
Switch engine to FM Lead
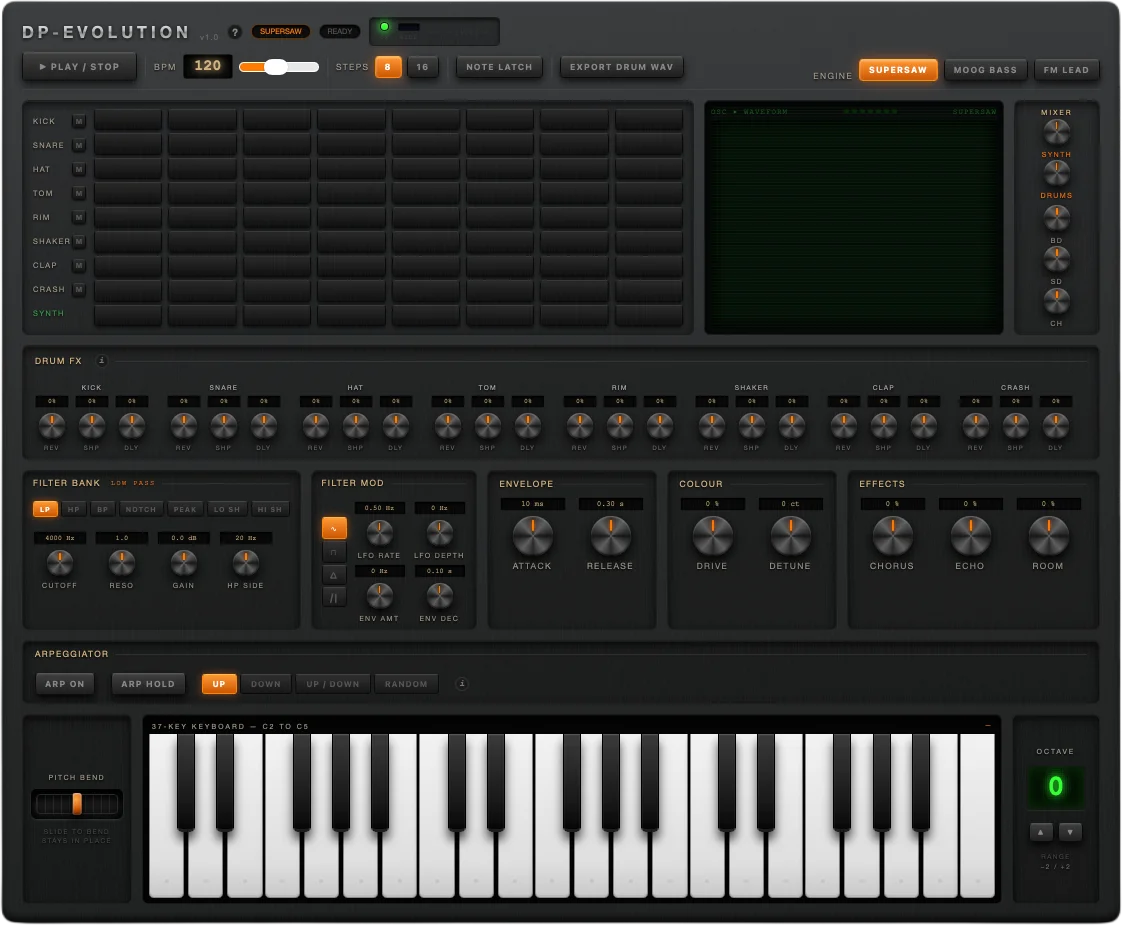[x=1066, y=69]
